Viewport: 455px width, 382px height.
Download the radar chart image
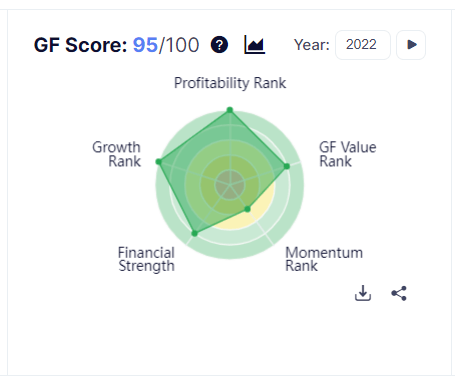coord(363,293)
